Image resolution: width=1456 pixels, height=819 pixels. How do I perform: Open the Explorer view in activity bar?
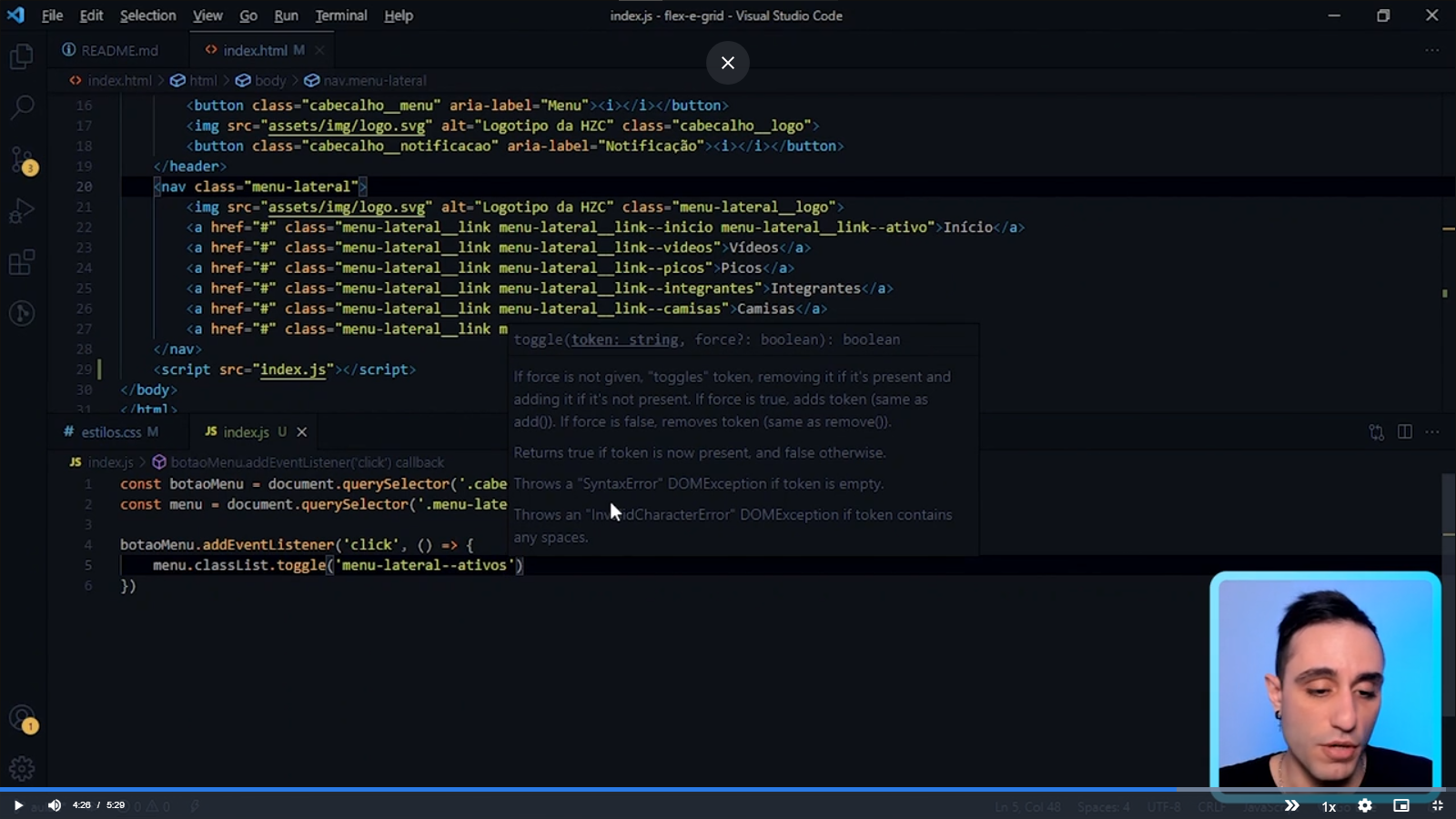22,56
